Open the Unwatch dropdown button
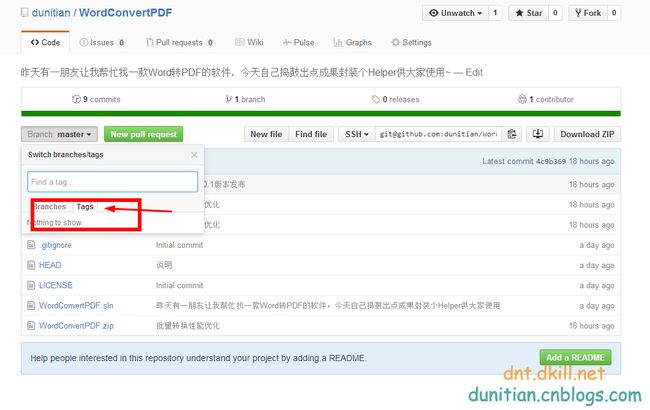 455,13
